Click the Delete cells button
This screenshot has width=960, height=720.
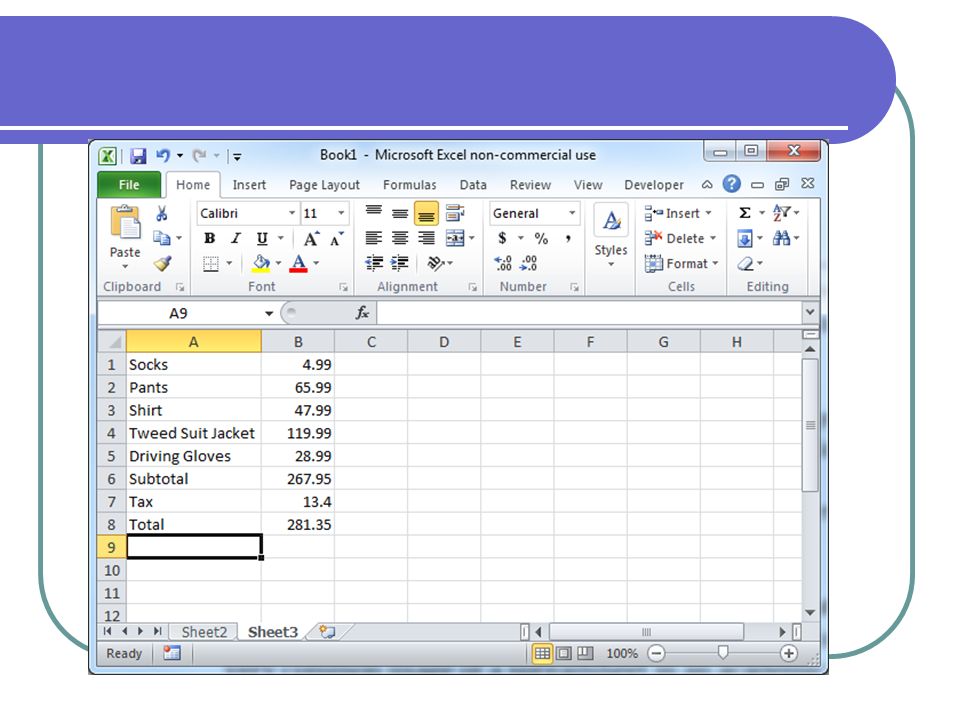point(680,238)
